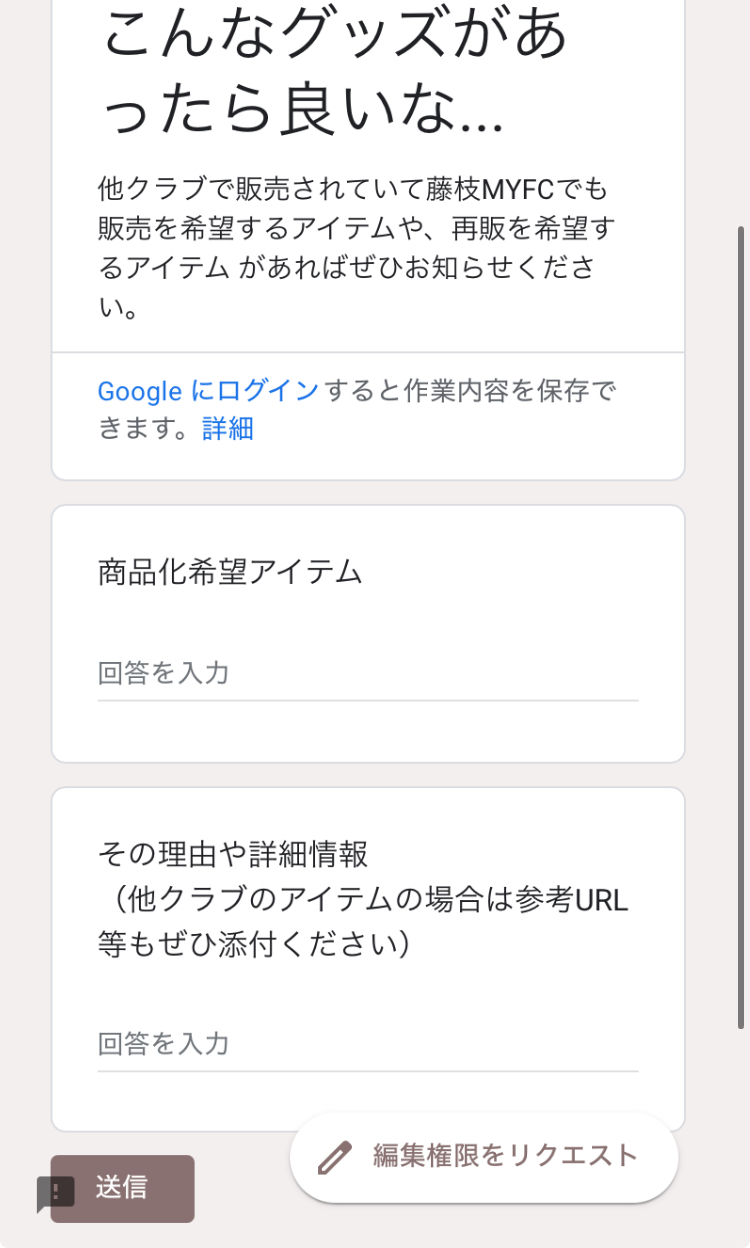Focus the その理由や詳細情報 answer field

point(367,1044)
